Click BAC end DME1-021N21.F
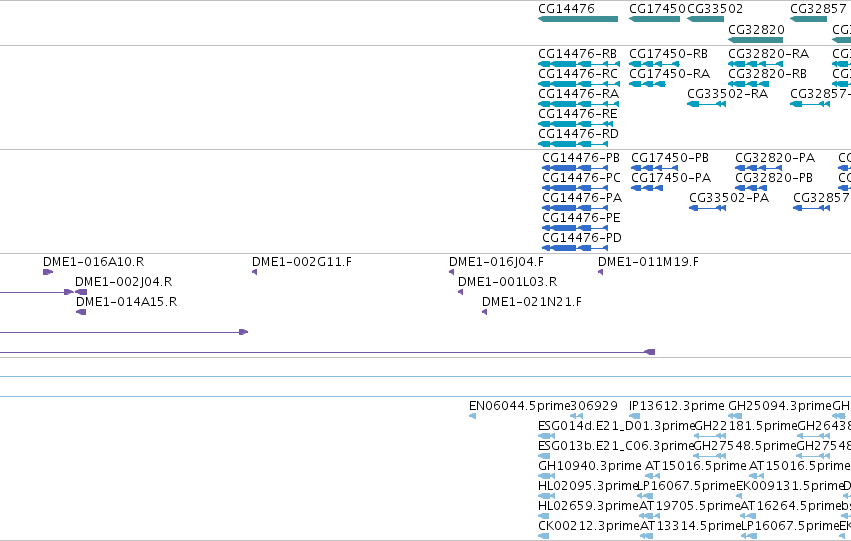Screen dimensions: 851x541 (532, 302)
